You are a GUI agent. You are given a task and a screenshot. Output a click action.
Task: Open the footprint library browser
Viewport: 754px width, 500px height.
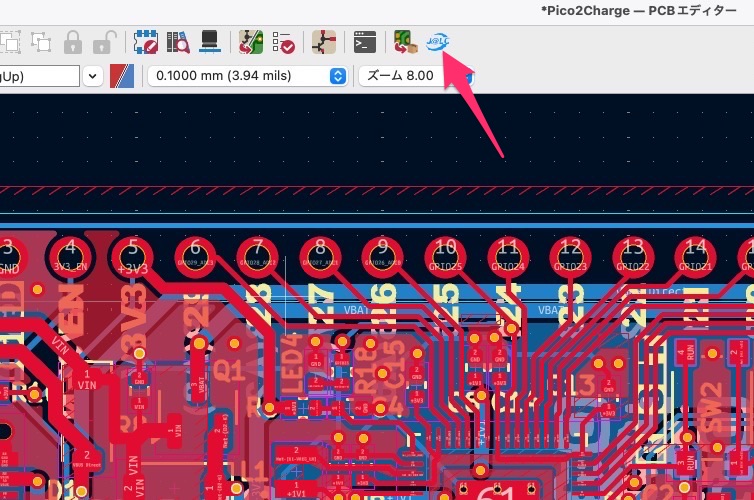coord(178,42)
